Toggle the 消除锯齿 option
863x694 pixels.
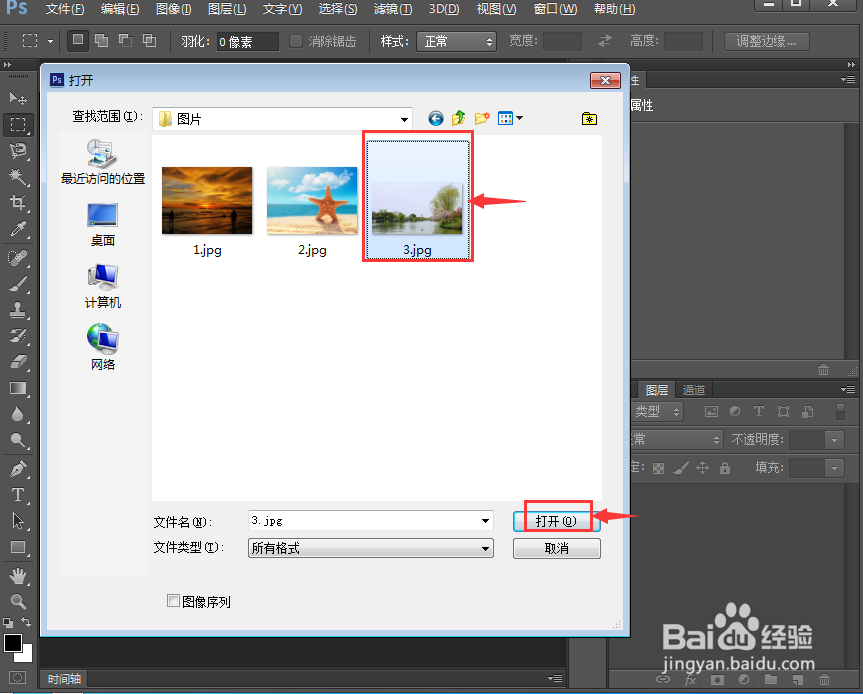tap(295, 40)
